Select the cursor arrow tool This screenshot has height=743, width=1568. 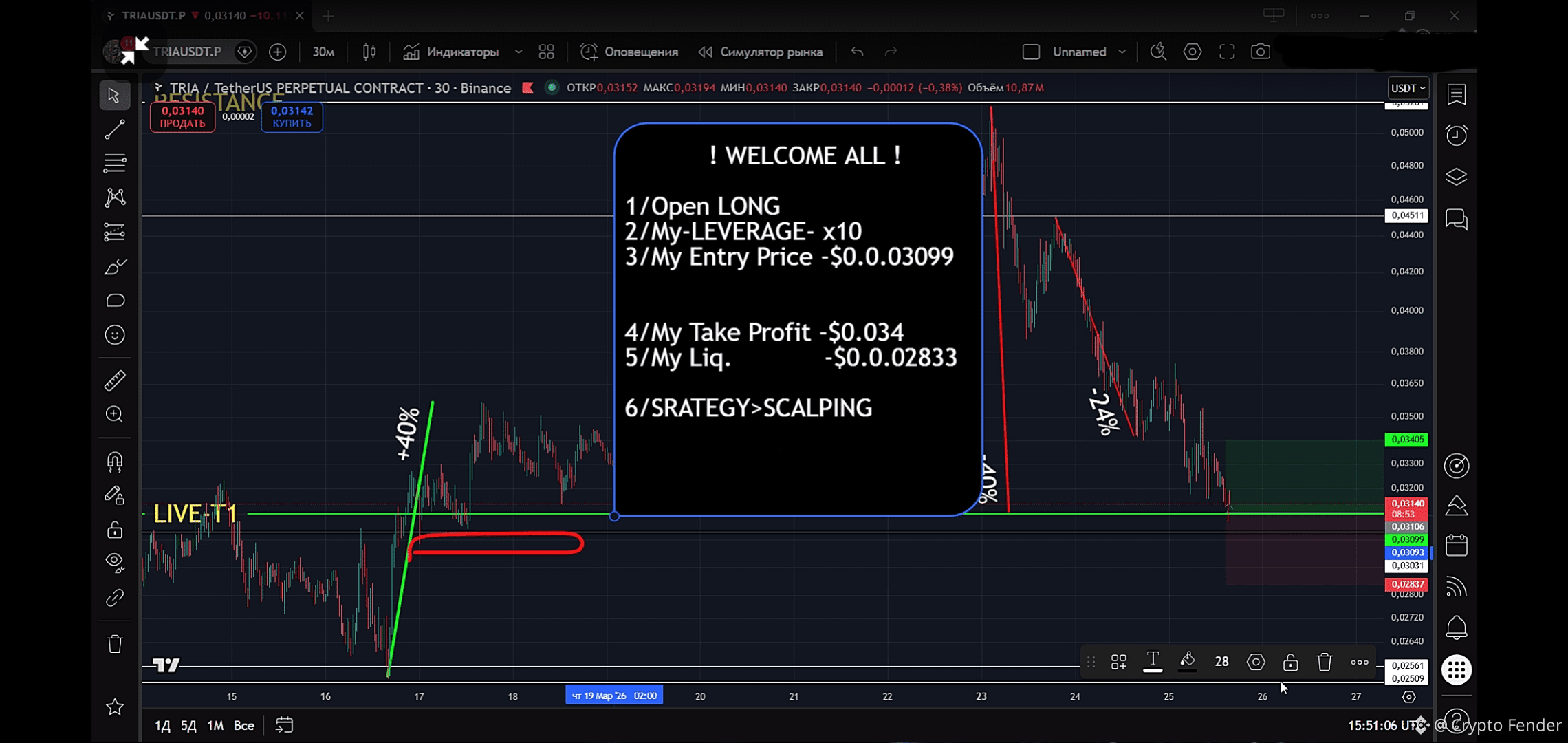[114, 95]
